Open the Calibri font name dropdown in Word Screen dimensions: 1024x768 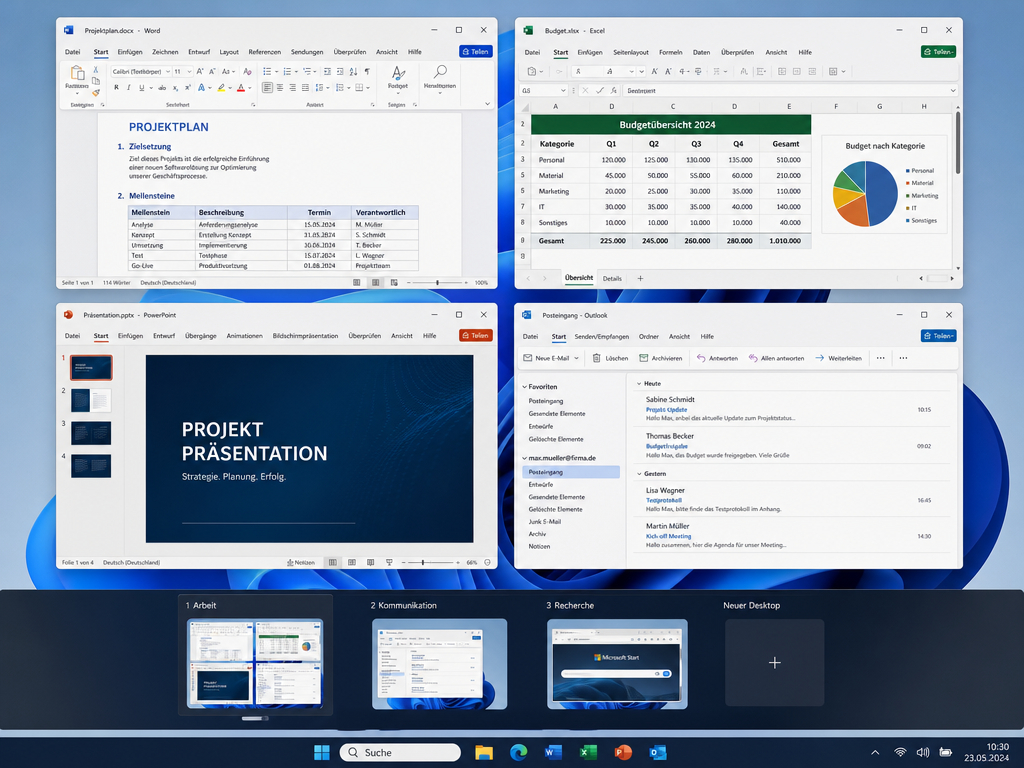tap(168, 71)
